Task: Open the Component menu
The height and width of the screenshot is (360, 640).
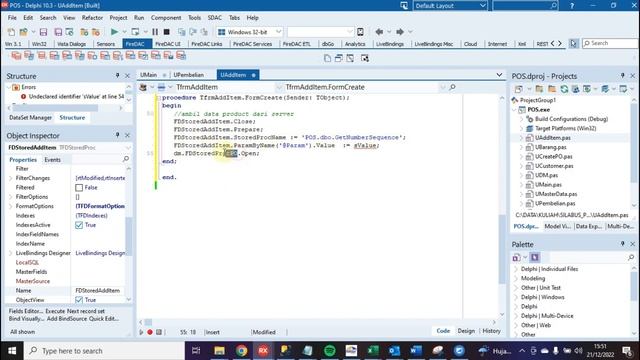Action: point(166,18)
